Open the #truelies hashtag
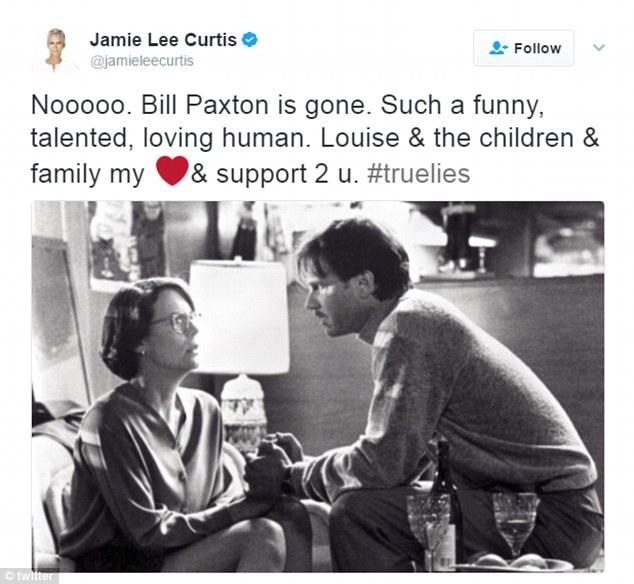The height and width of the screenshot is (584, 634). [418, 174]
